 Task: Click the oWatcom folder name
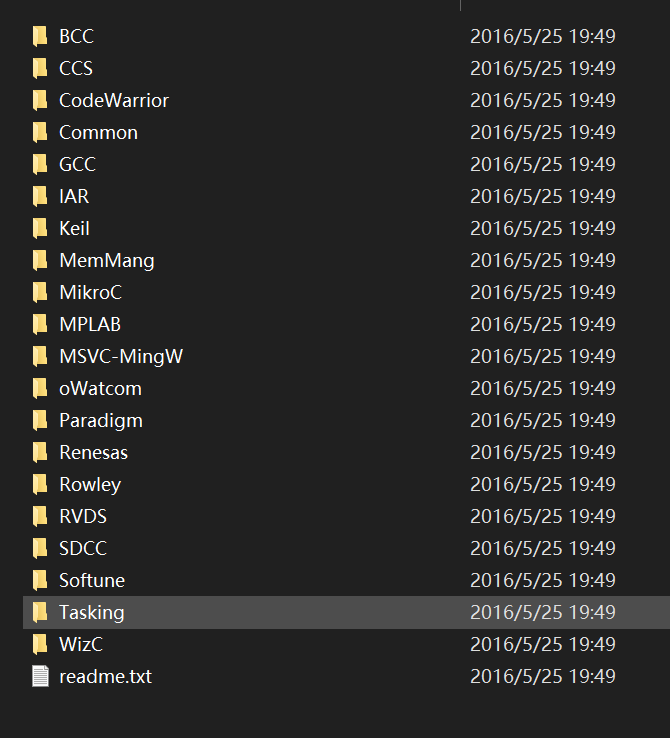coord(100,389)
